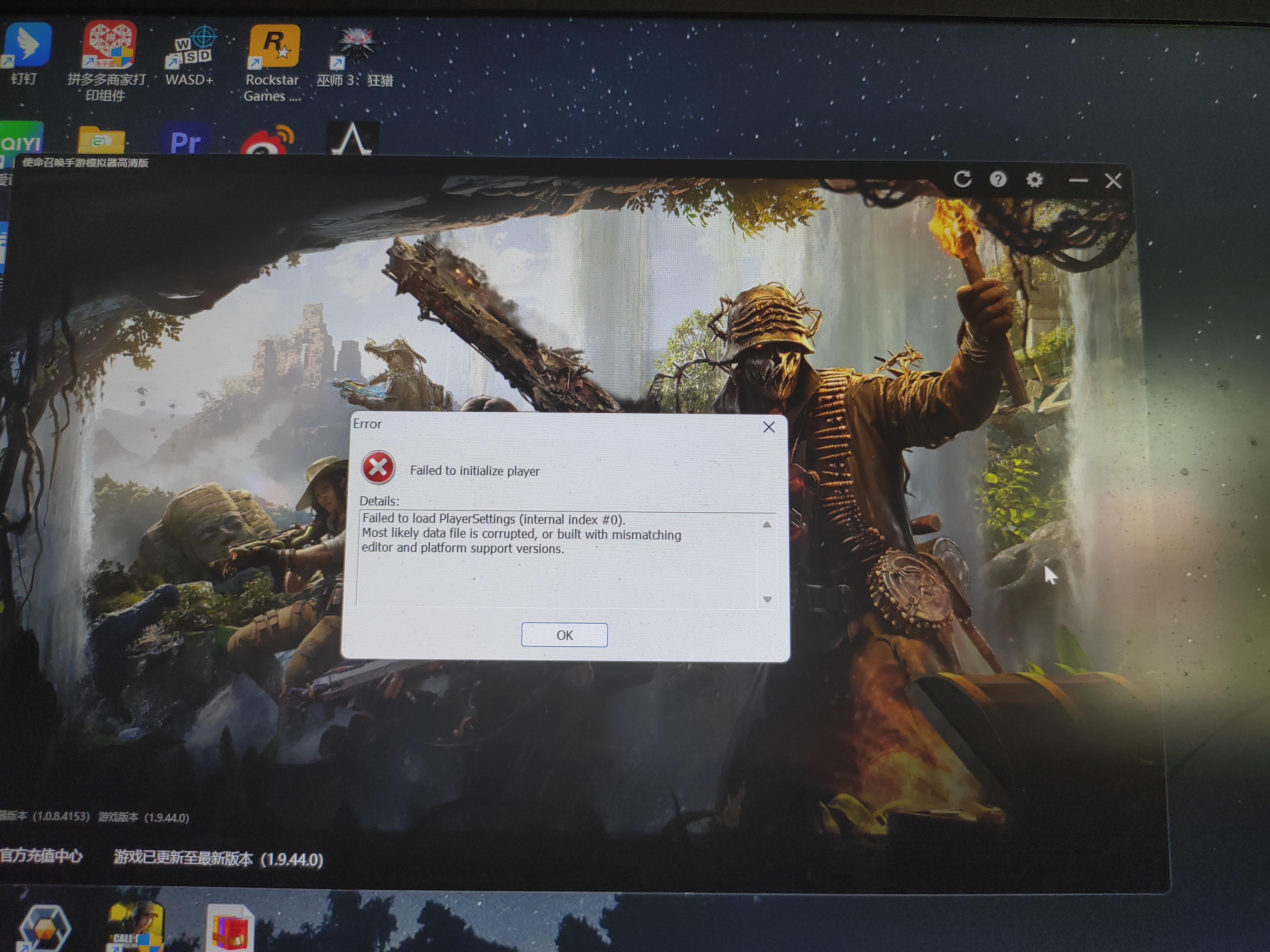The image size is (1270, 952).
Task: Open the 钉钉 desktop shortcut
Action: point(25,55)
